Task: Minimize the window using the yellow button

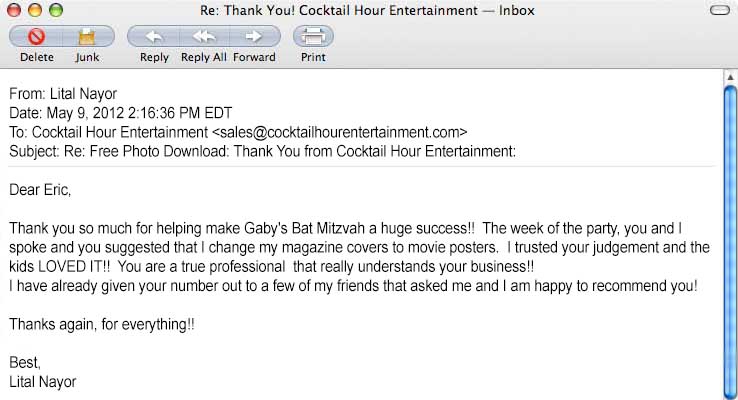Action: click(32, 11)
